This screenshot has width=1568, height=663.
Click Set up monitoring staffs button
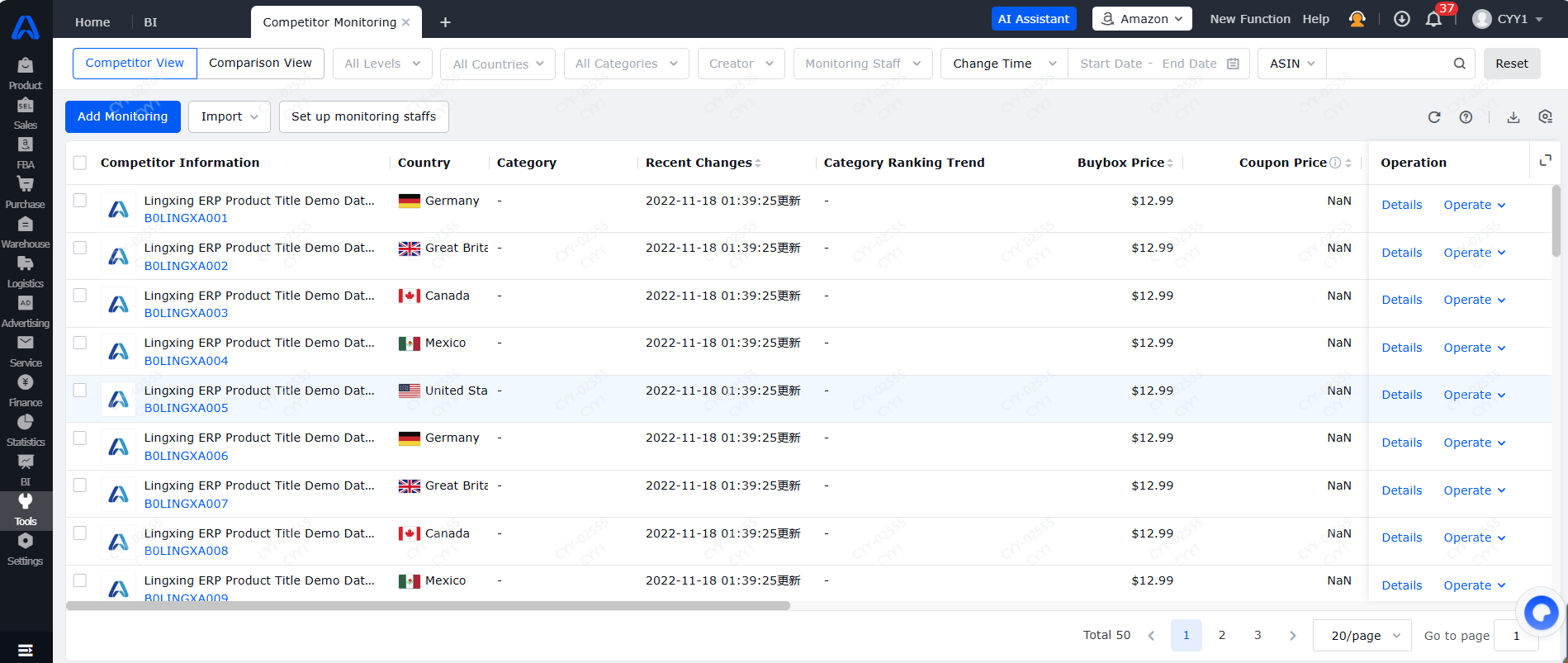pyautogui.click(x=364, y=117)
